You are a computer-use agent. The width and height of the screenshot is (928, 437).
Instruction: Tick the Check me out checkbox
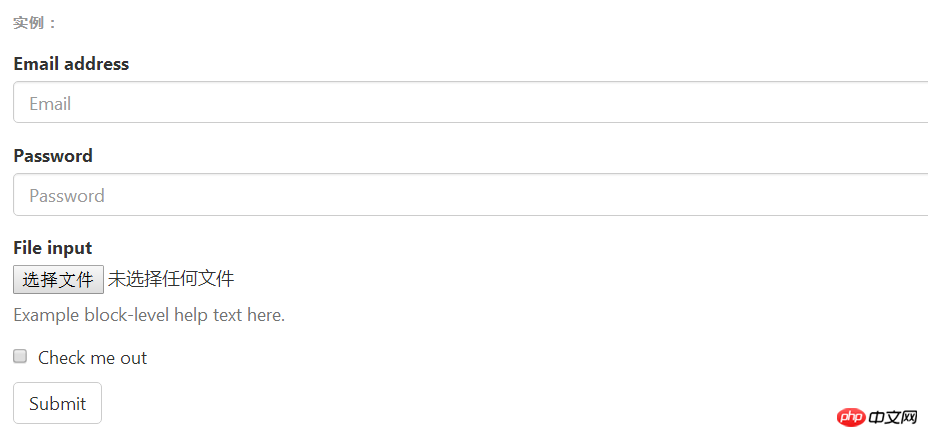tap(20, 356)
